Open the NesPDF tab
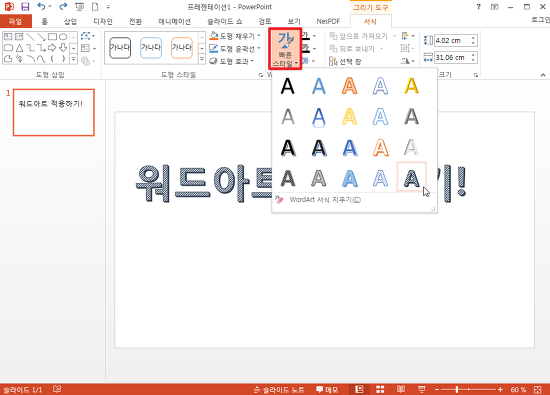Viewport: 550px width, 395px height. [328, 21]
